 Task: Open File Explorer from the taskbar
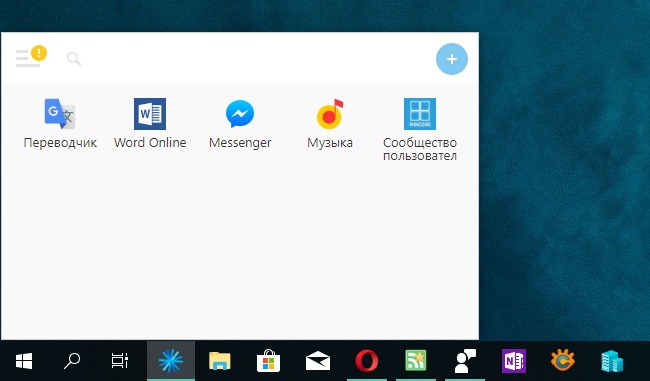pos(220,361)
